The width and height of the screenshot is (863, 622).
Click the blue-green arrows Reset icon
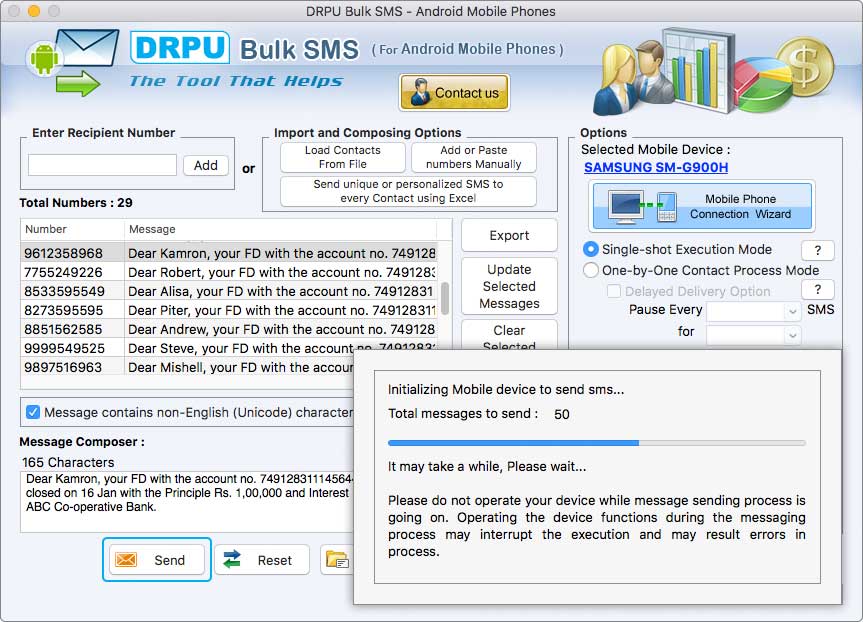pyautogui.click(x=232, y=560)
